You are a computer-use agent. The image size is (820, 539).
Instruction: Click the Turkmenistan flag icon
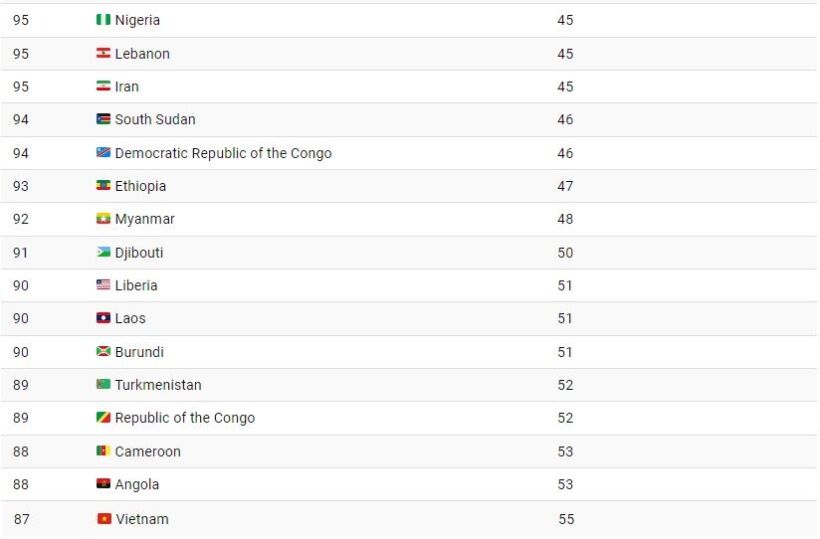click(103, 385)
